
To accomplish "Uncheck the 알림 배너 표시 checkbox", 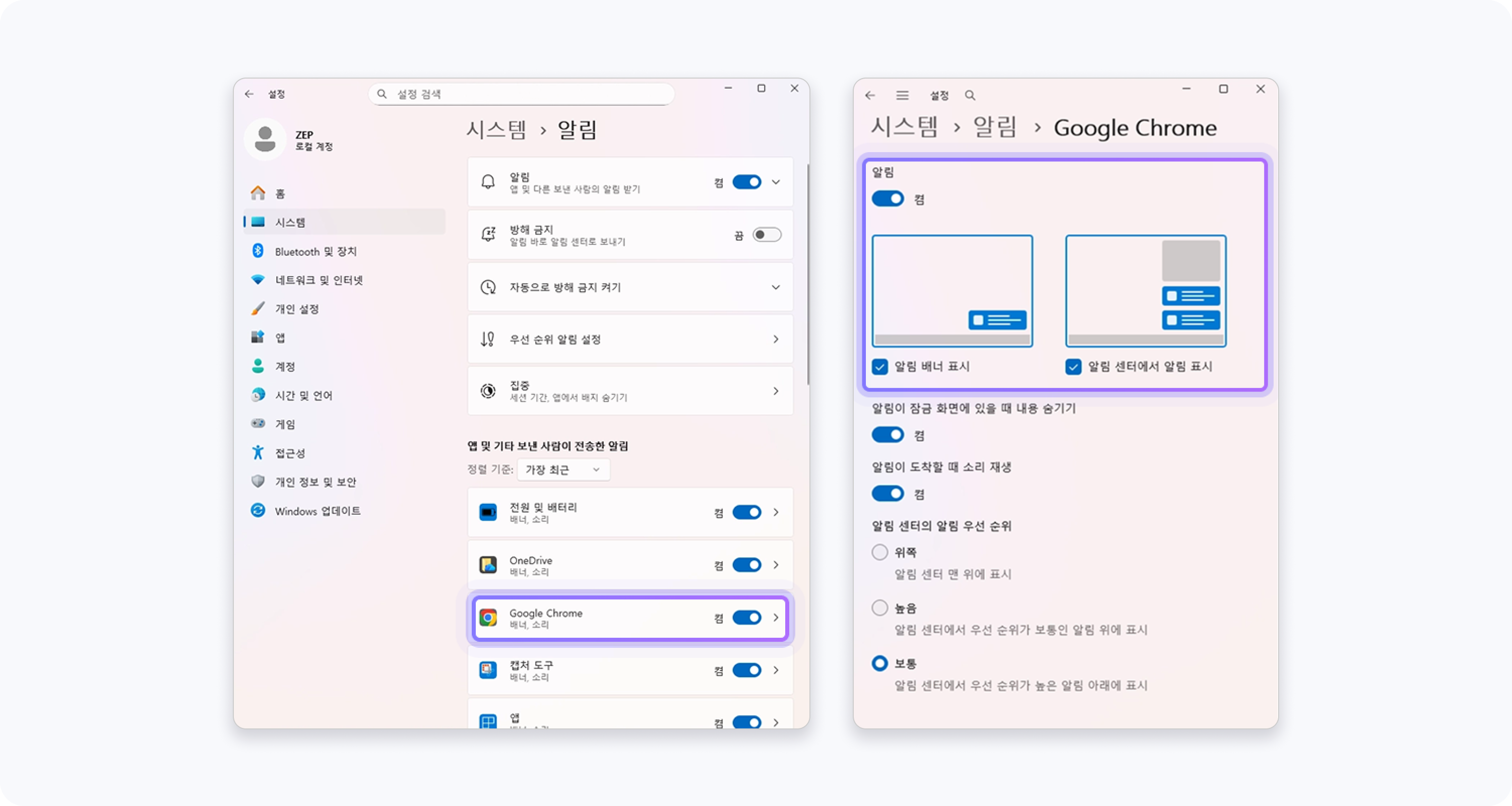I will pyautogui.click(x=879, y=367).
